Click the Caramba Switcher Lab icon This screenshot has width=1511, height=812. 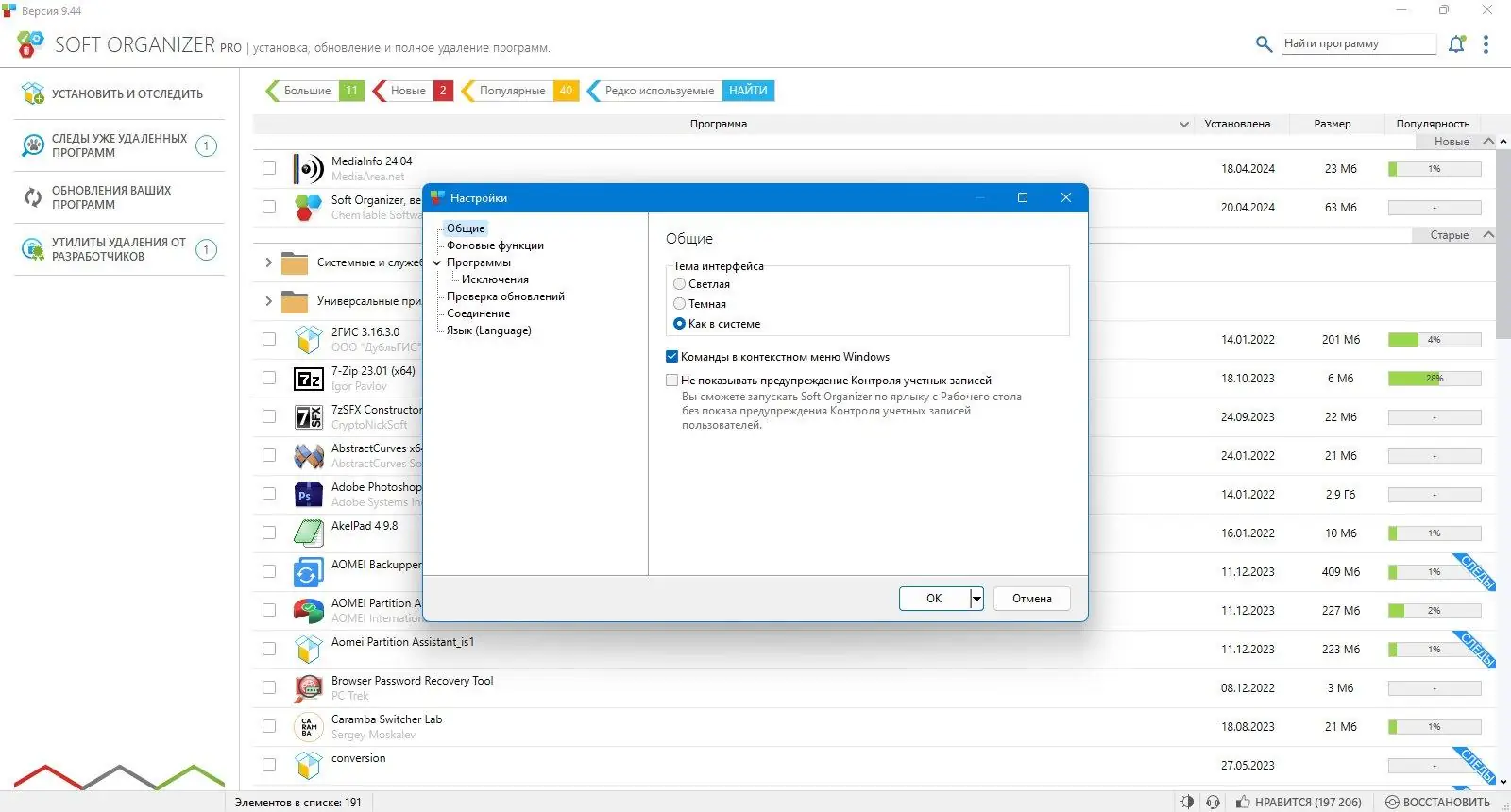point(308,727)
